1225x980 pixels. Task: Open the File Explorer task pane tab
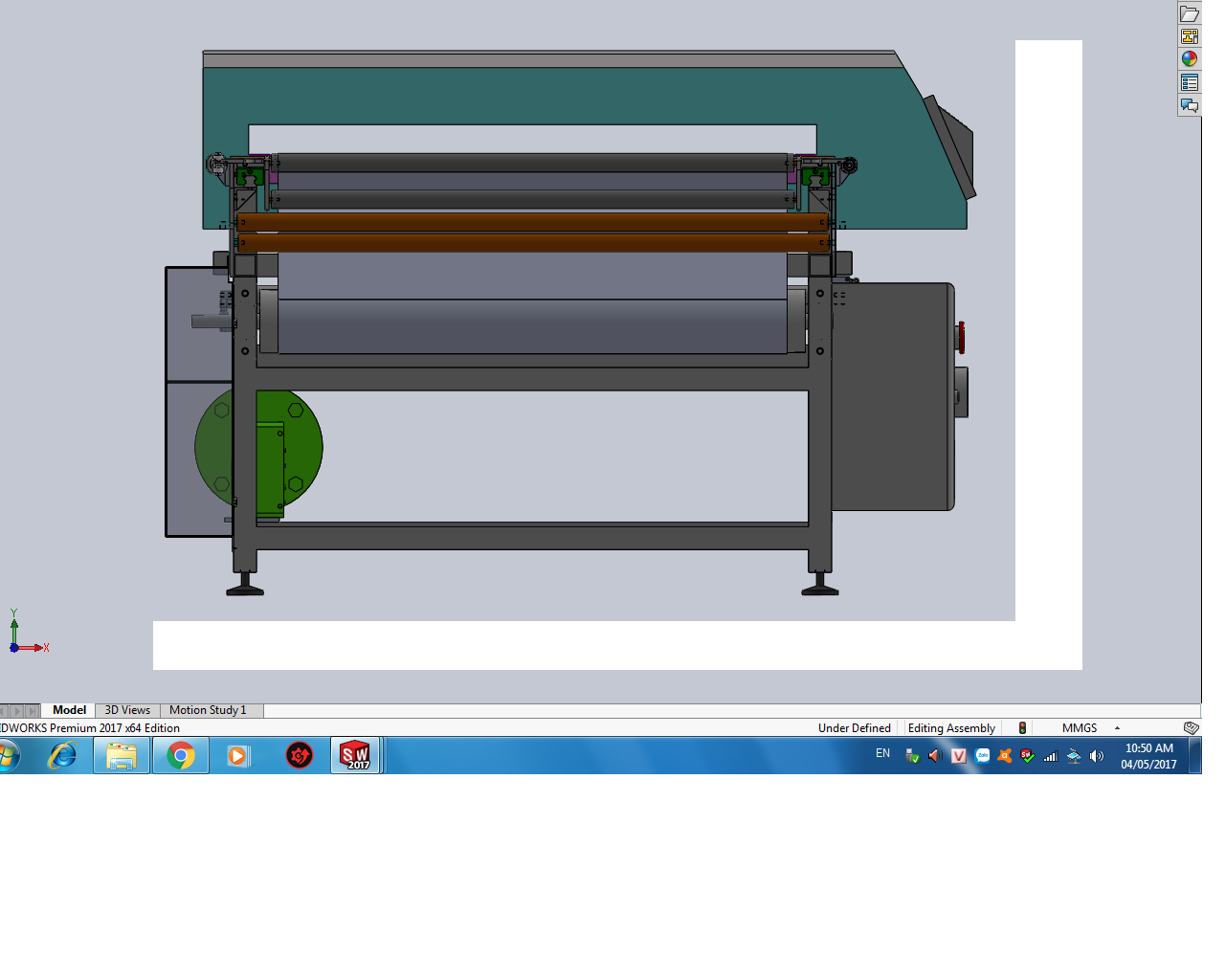[1190, 13]
